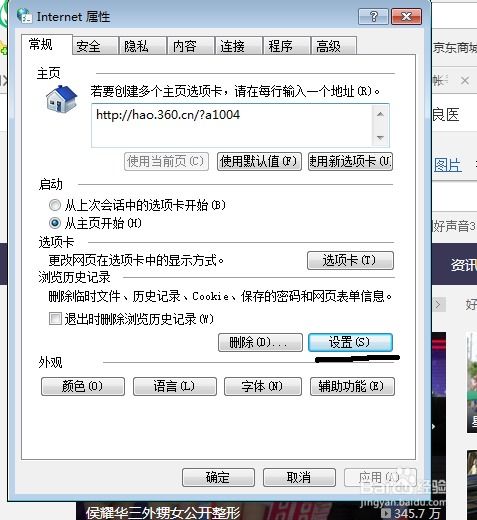Image resolution: width=477 pixels, height=520 pixels.
Task: Click the help question mark button
Action: 373,16
